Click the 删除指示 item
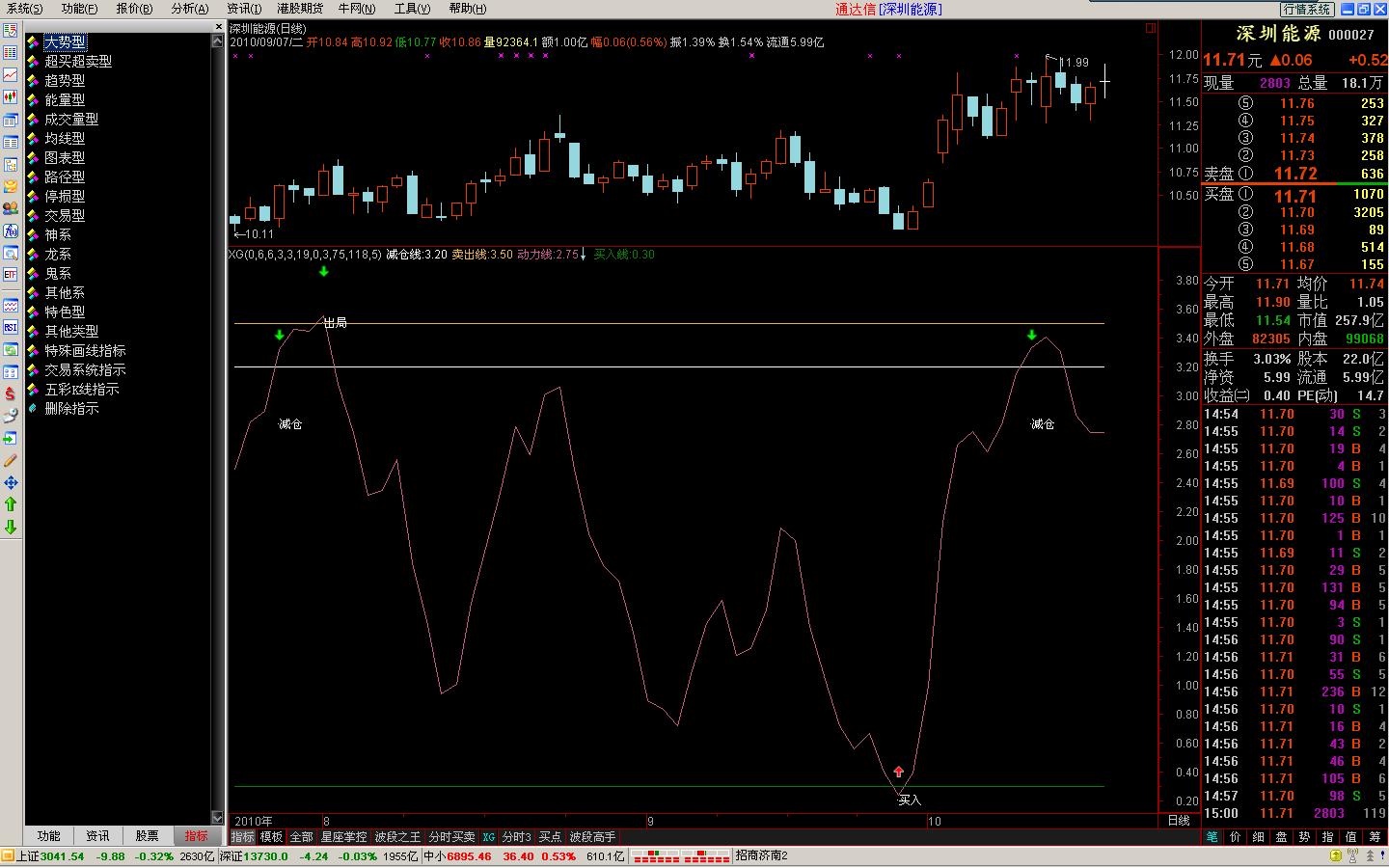1389x868 pixels. tap(71, 408)
